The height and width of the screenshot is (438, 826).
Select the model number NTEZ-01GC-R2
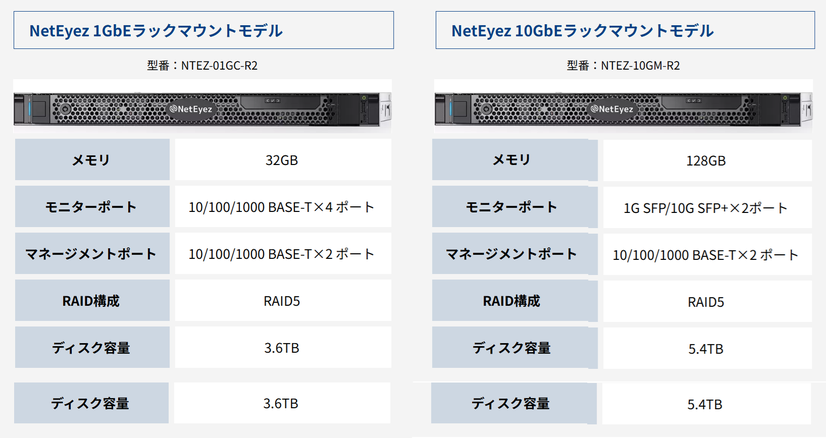[x=219, y=66]
